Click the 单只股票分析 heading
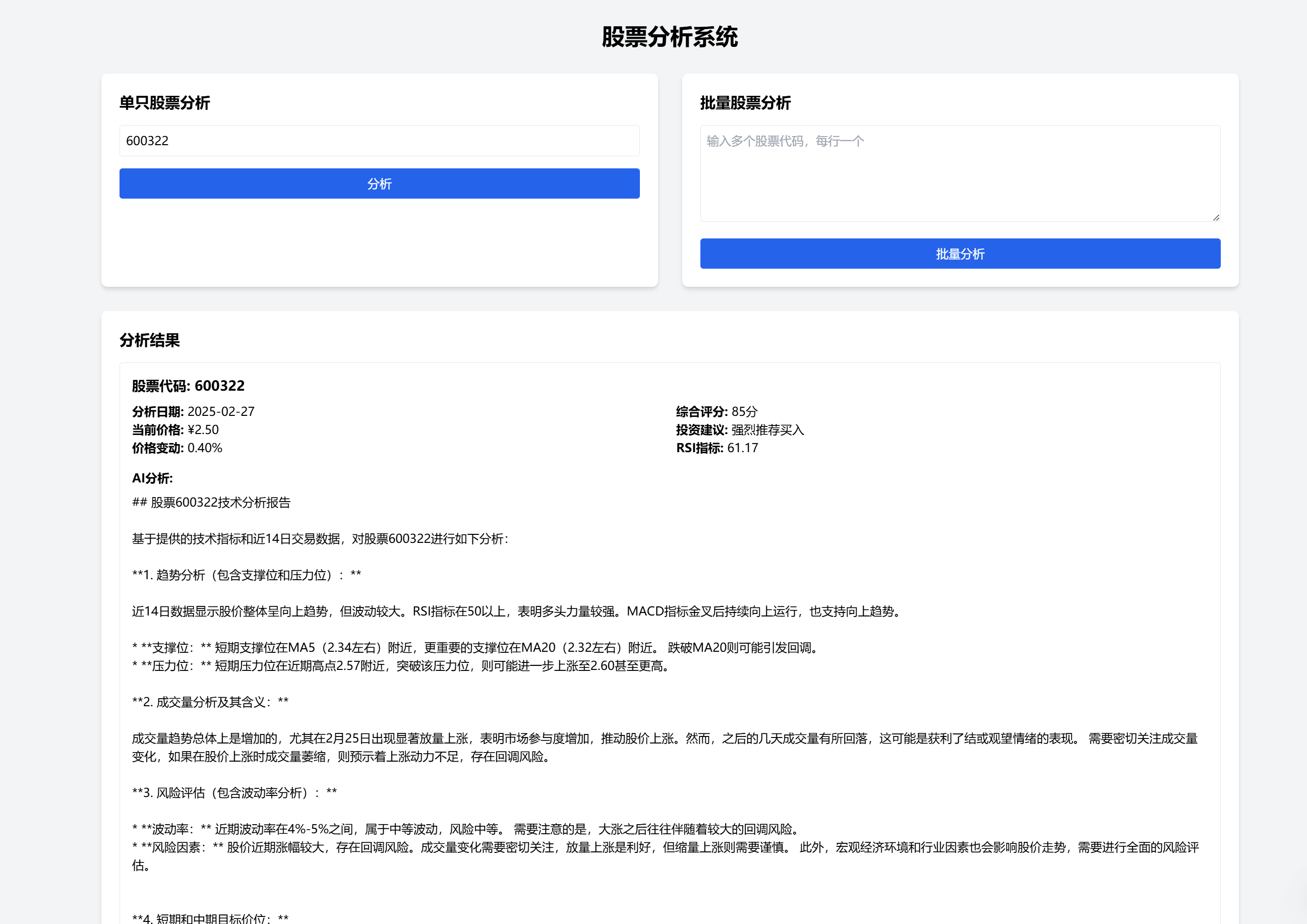Viewport: 1307px width, 924px height. point(164,103)
